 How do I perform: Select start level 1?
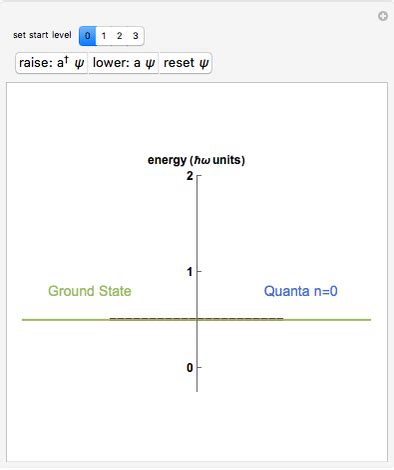point(104,36)
